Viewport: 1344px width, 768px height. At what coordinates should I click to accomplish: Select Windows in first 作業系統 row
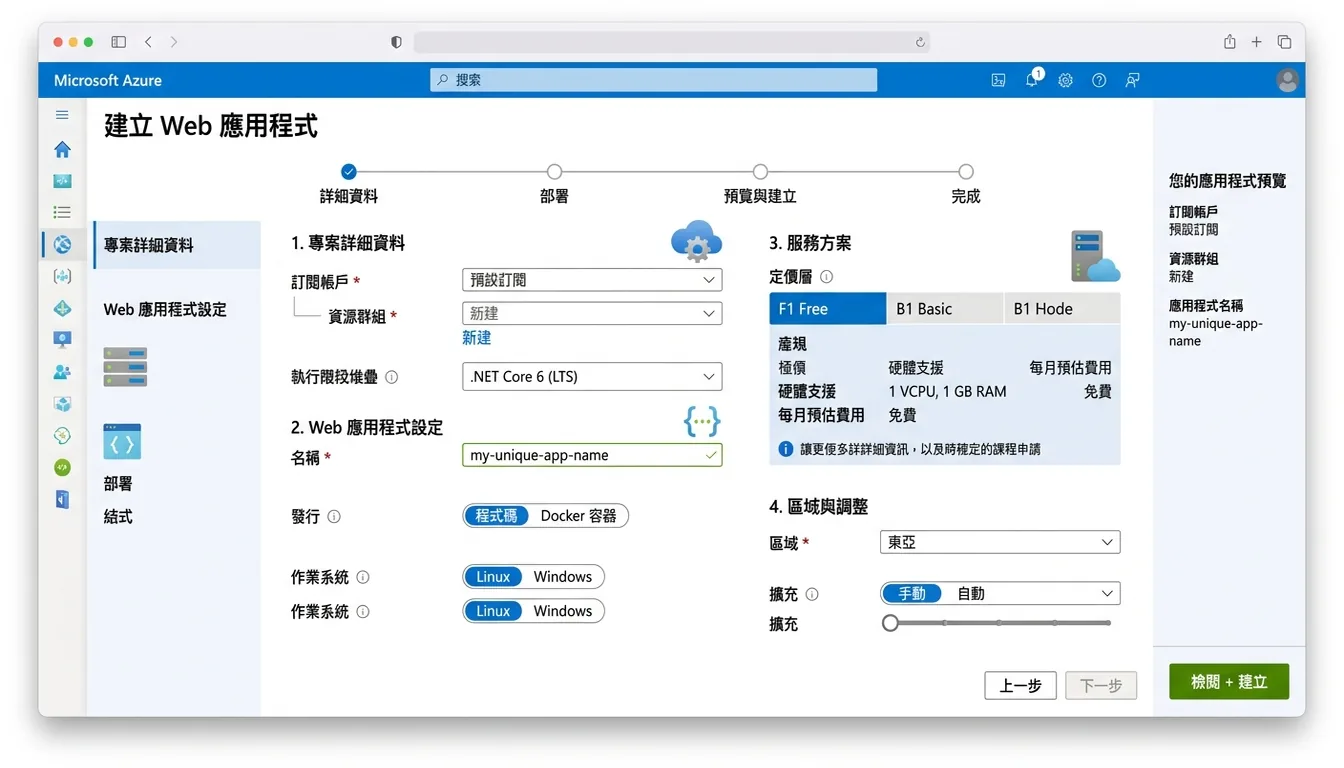pyautogui.click(x=563, y=577)
